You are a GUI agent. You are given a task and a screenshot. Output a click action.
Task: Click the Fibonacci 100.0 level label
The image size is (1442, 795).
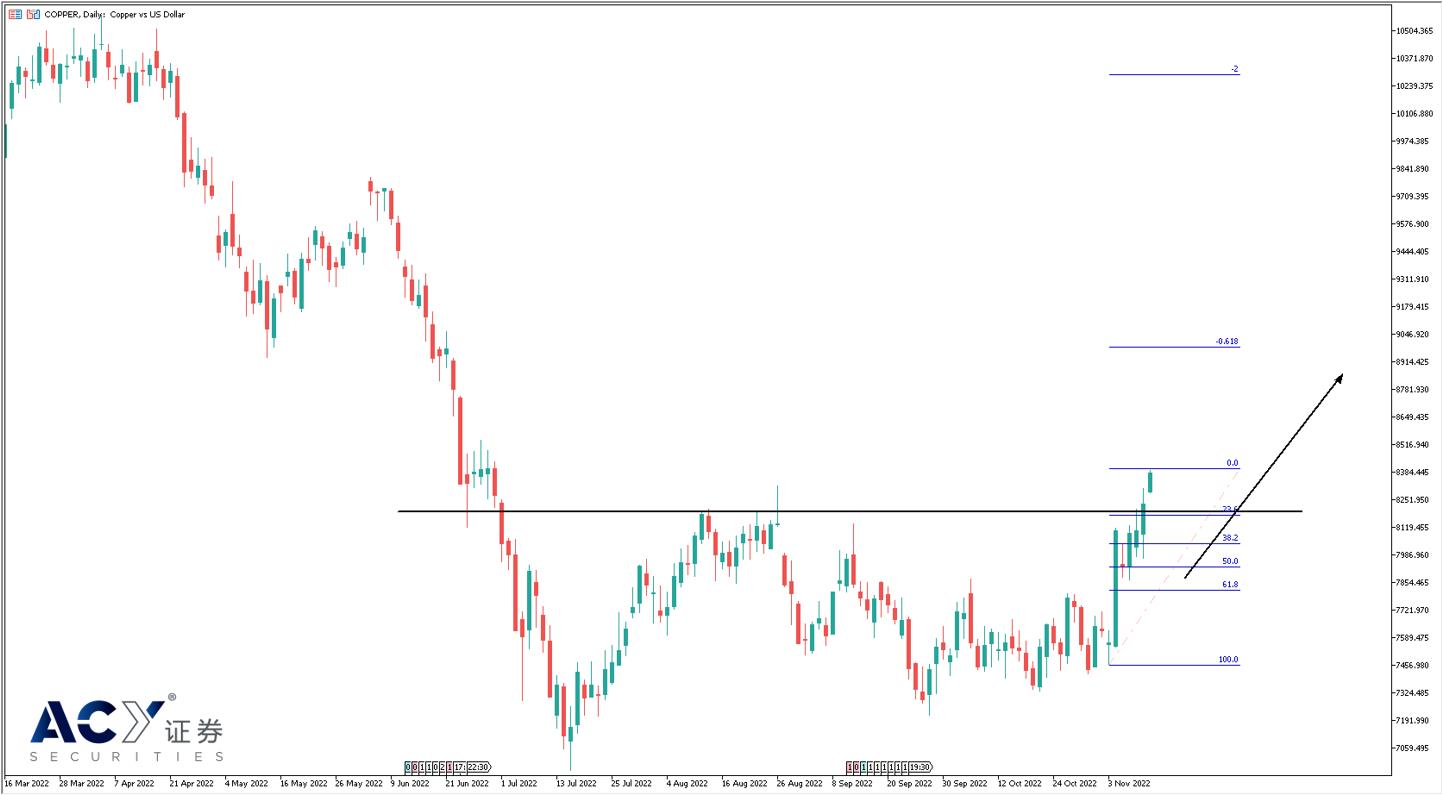[1228, 659]
